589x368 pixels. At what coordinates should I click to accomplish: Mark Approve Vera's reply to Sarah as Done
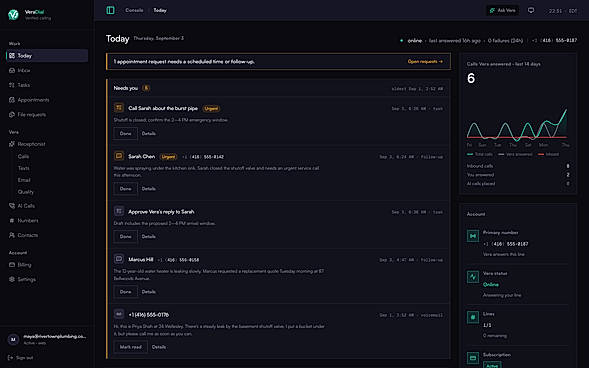(125, 236)
